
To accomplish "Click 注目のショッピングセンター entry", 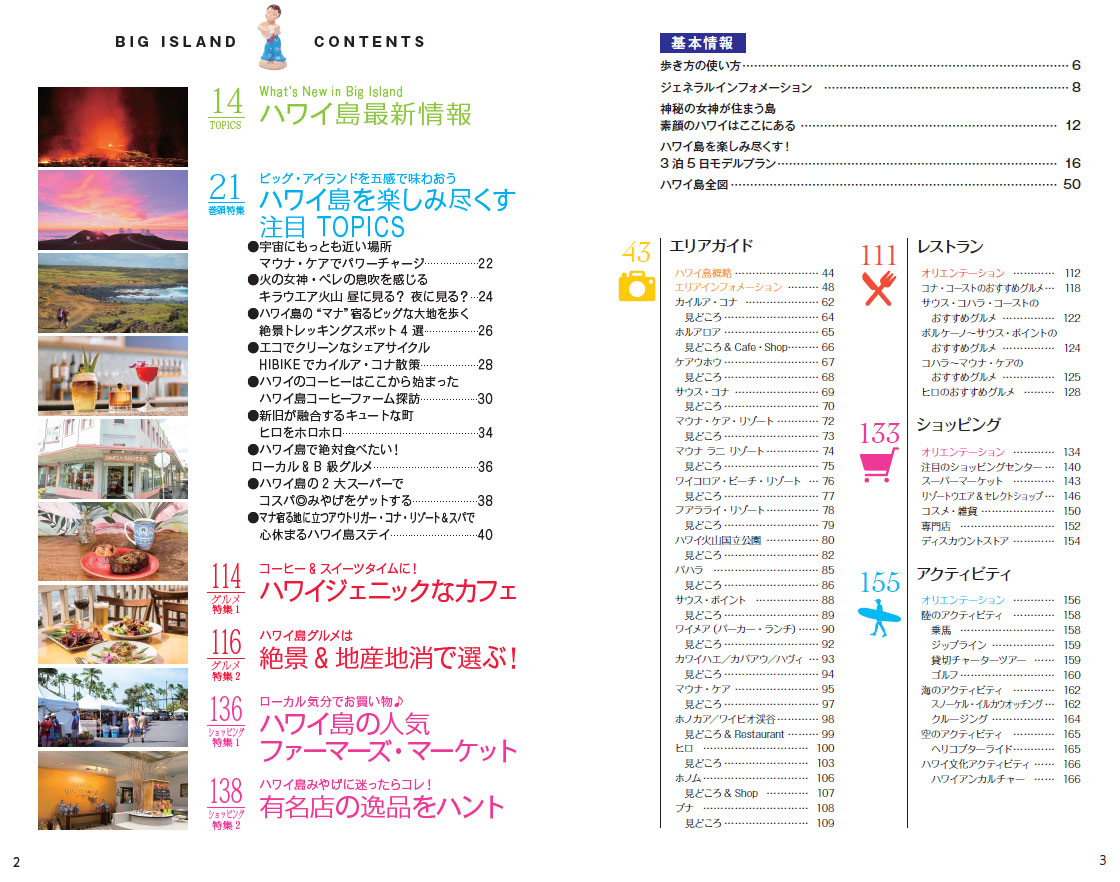I will (x=1001, y=467).
